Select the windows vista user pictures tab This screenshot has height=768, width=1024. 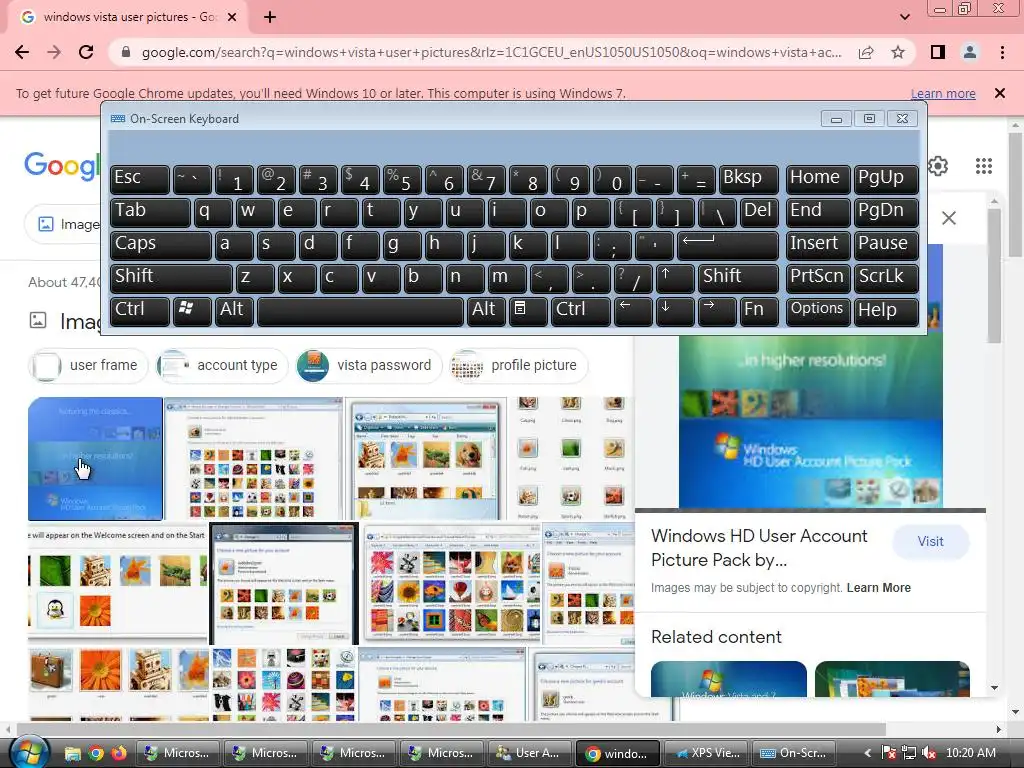point(128,18)
